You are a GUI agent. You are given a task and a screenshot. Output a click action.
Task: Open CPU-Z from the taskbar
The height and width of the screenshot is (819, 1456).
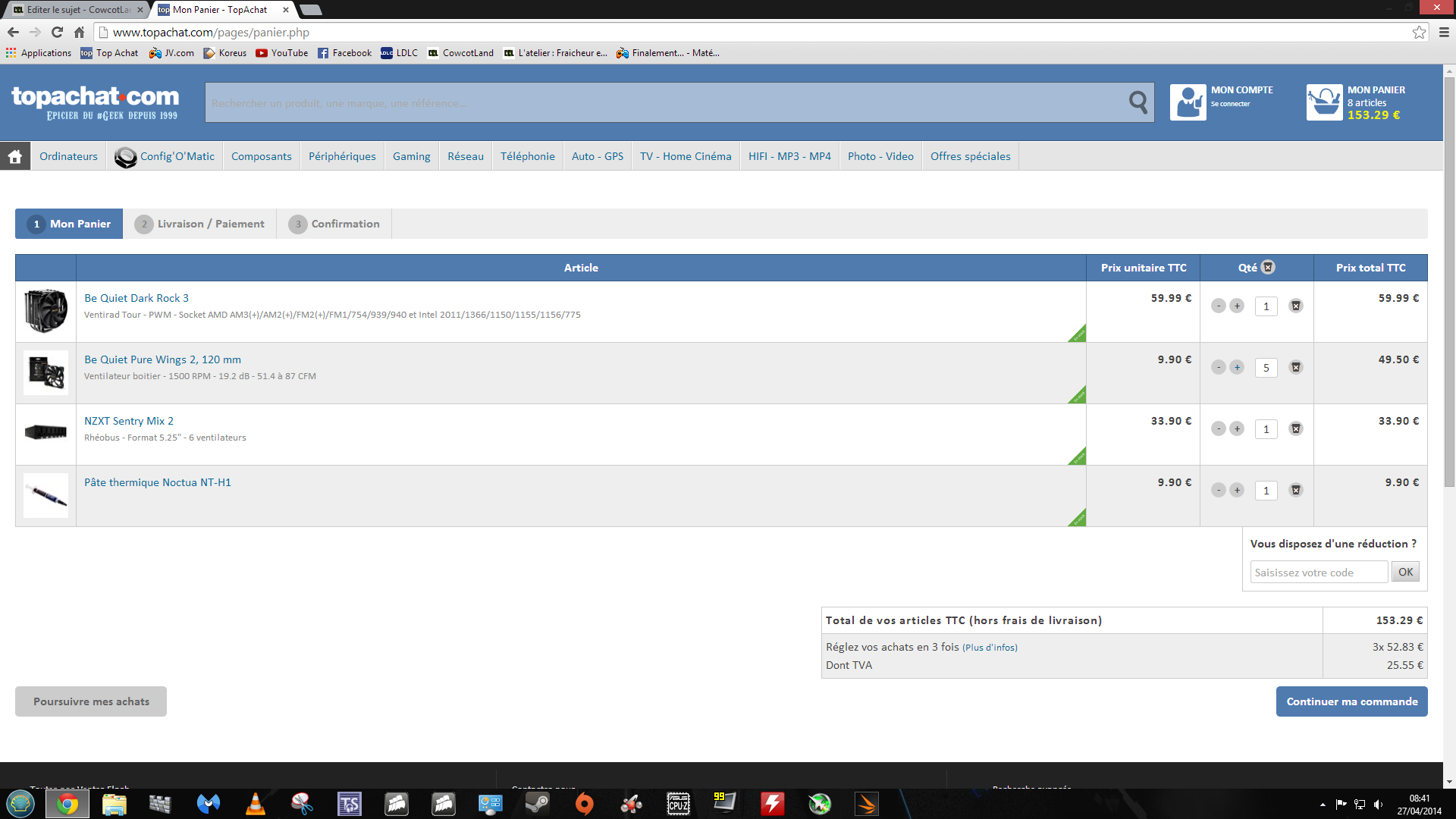click(679, 804)
